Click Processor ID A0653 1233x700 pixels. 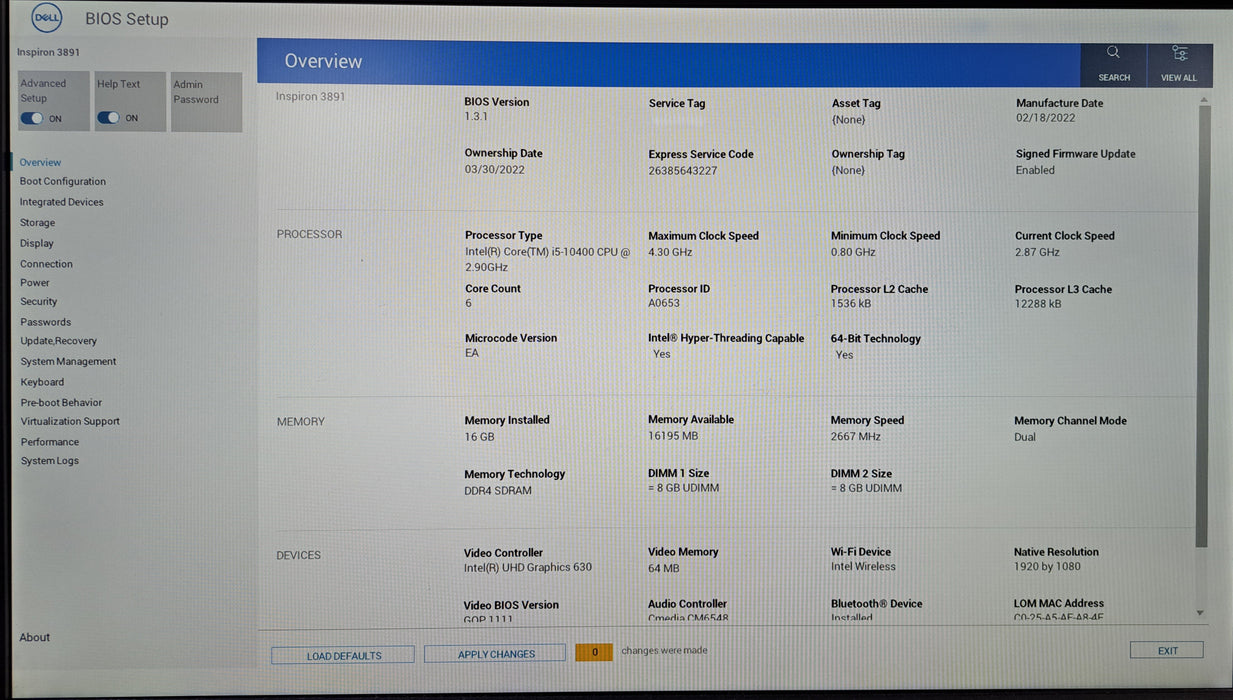[664, 304]
